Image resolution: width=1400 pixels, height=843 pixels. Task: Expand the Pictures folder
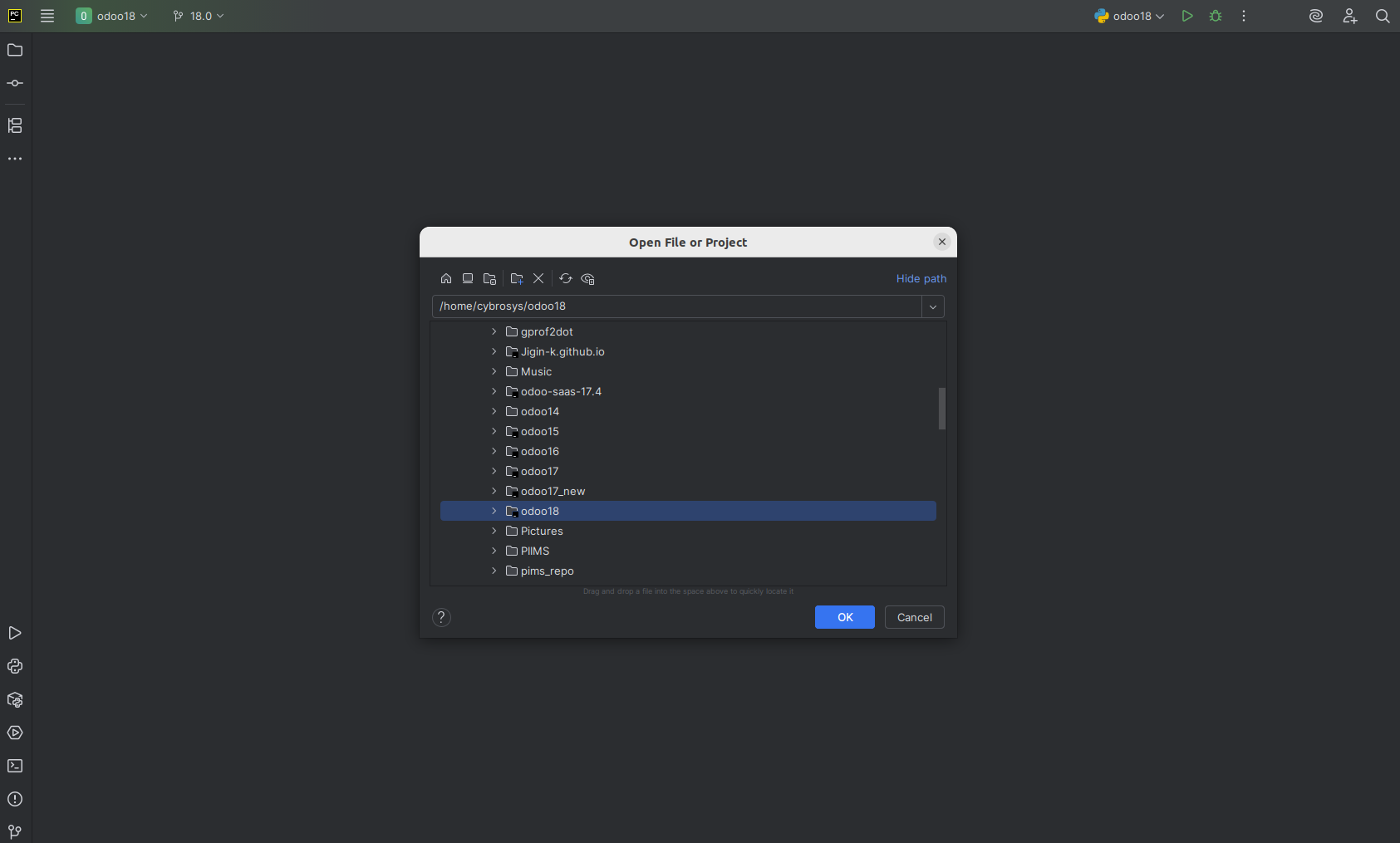(494, 531)
